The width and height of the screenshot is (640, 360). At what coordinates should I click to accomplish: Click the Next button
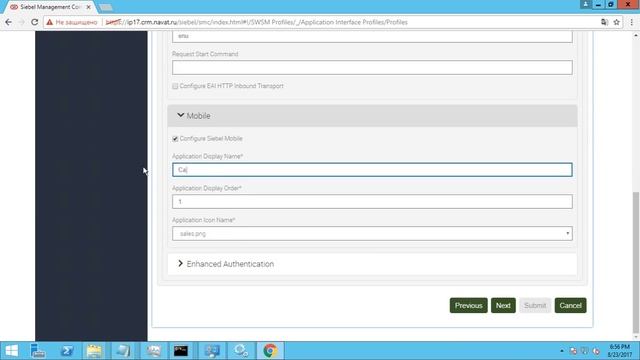(503, 305)
